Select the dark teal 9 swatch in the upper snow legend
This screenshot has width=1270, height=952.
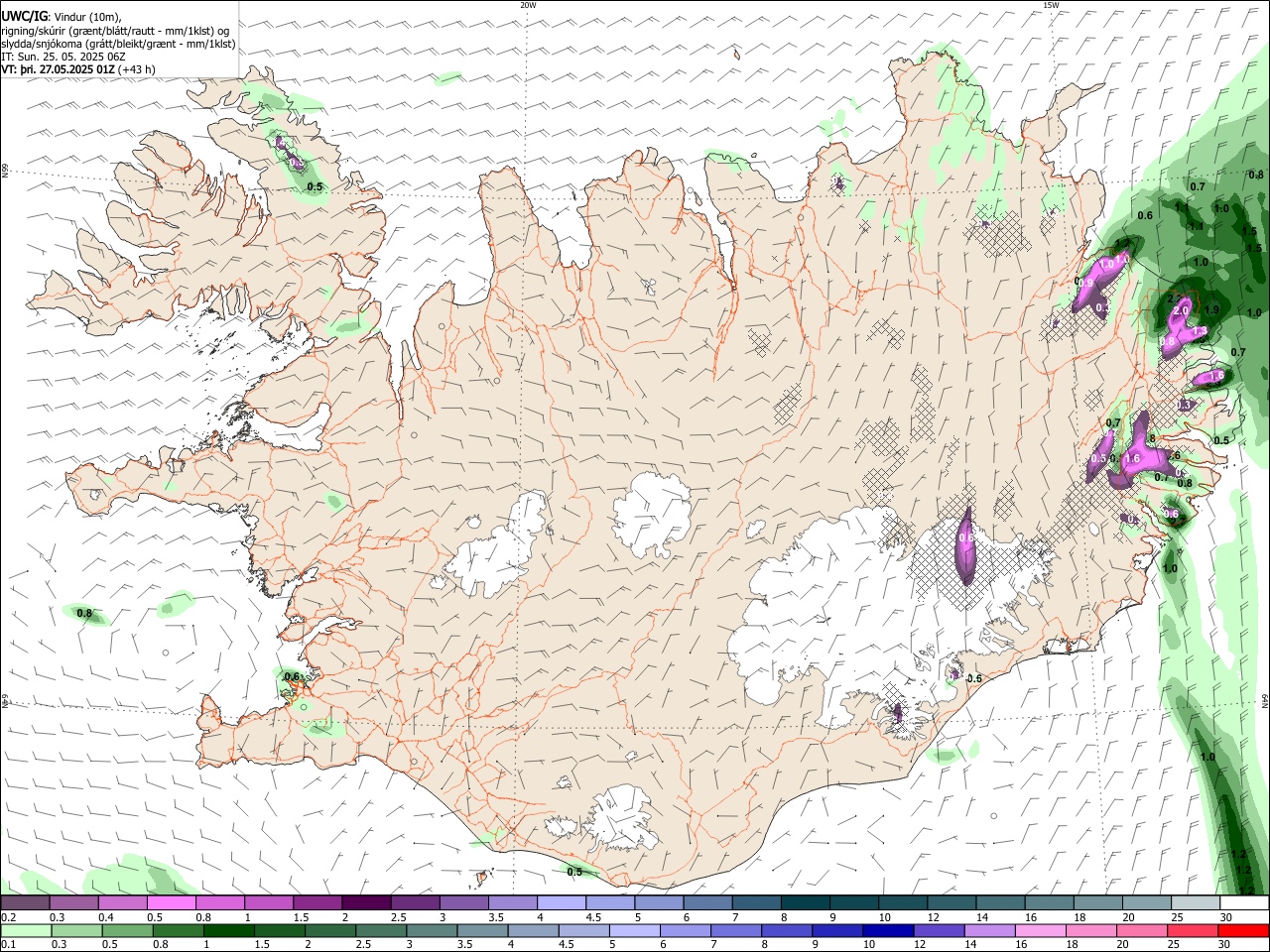(853, 903)
